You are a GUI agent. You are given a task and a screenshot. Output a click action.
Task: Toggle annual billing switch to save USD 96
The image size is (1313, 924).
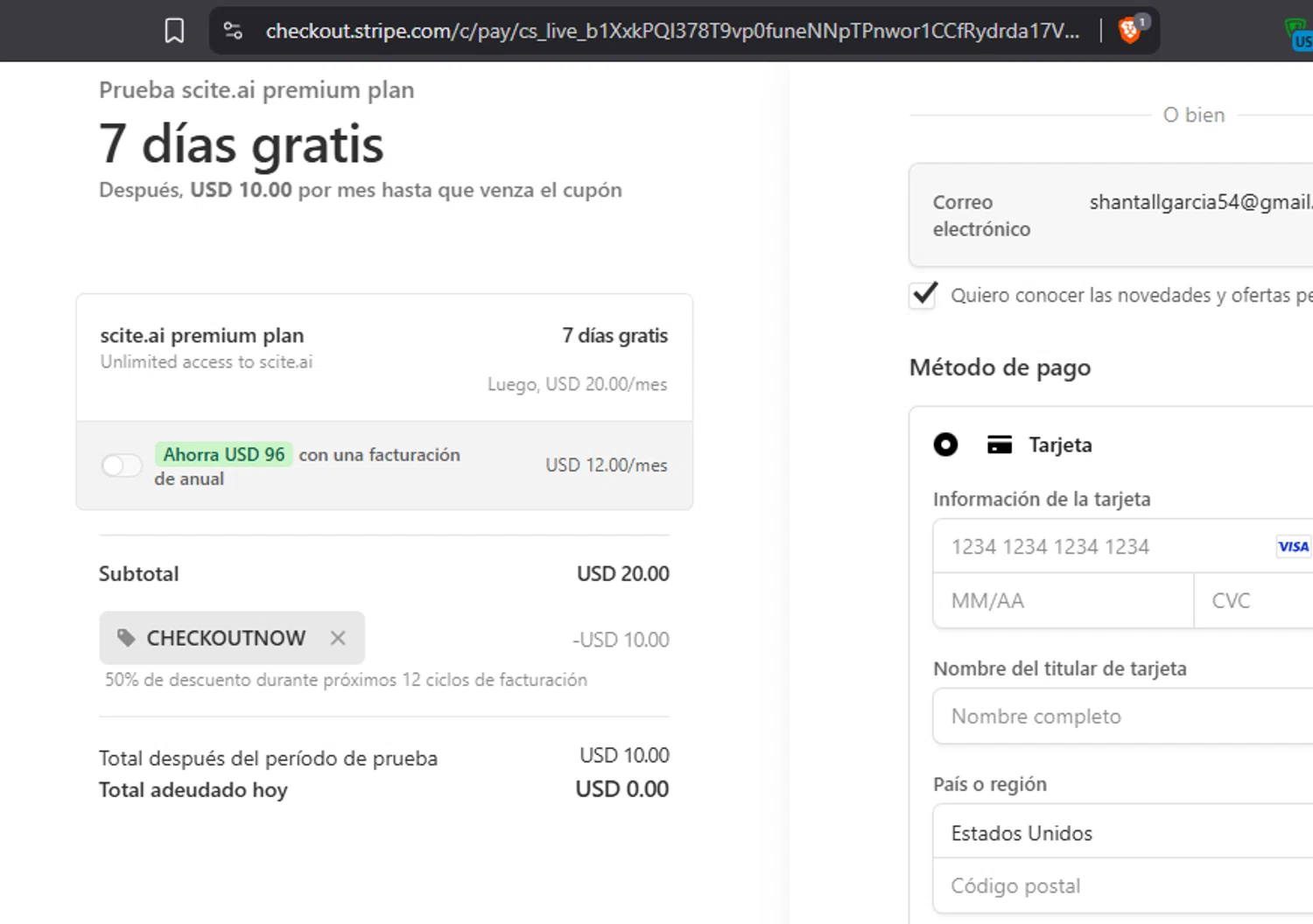point(122,465)
